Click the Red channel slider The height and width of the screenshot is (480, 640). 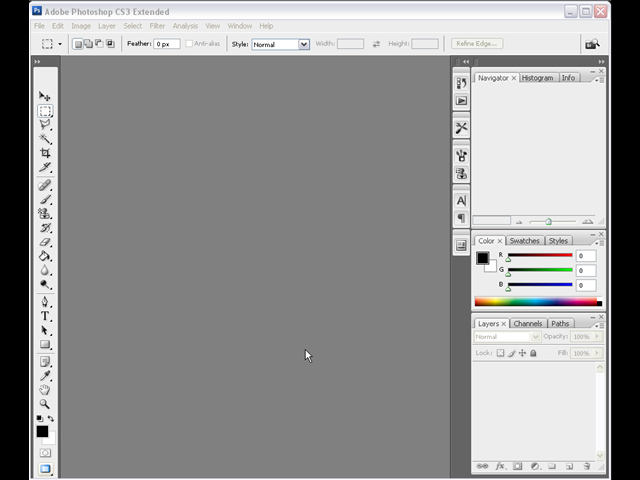[540, 256]
